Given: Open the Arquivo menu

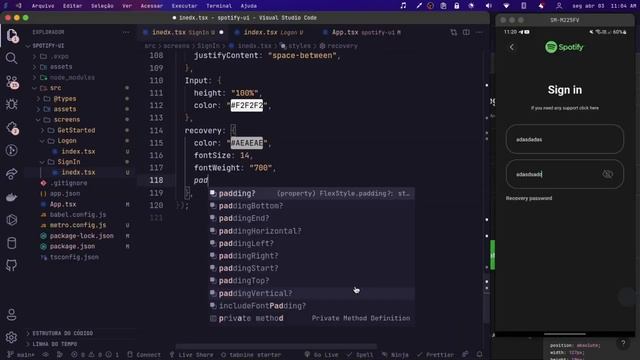Looking at the screenshot, I should 43,6.
